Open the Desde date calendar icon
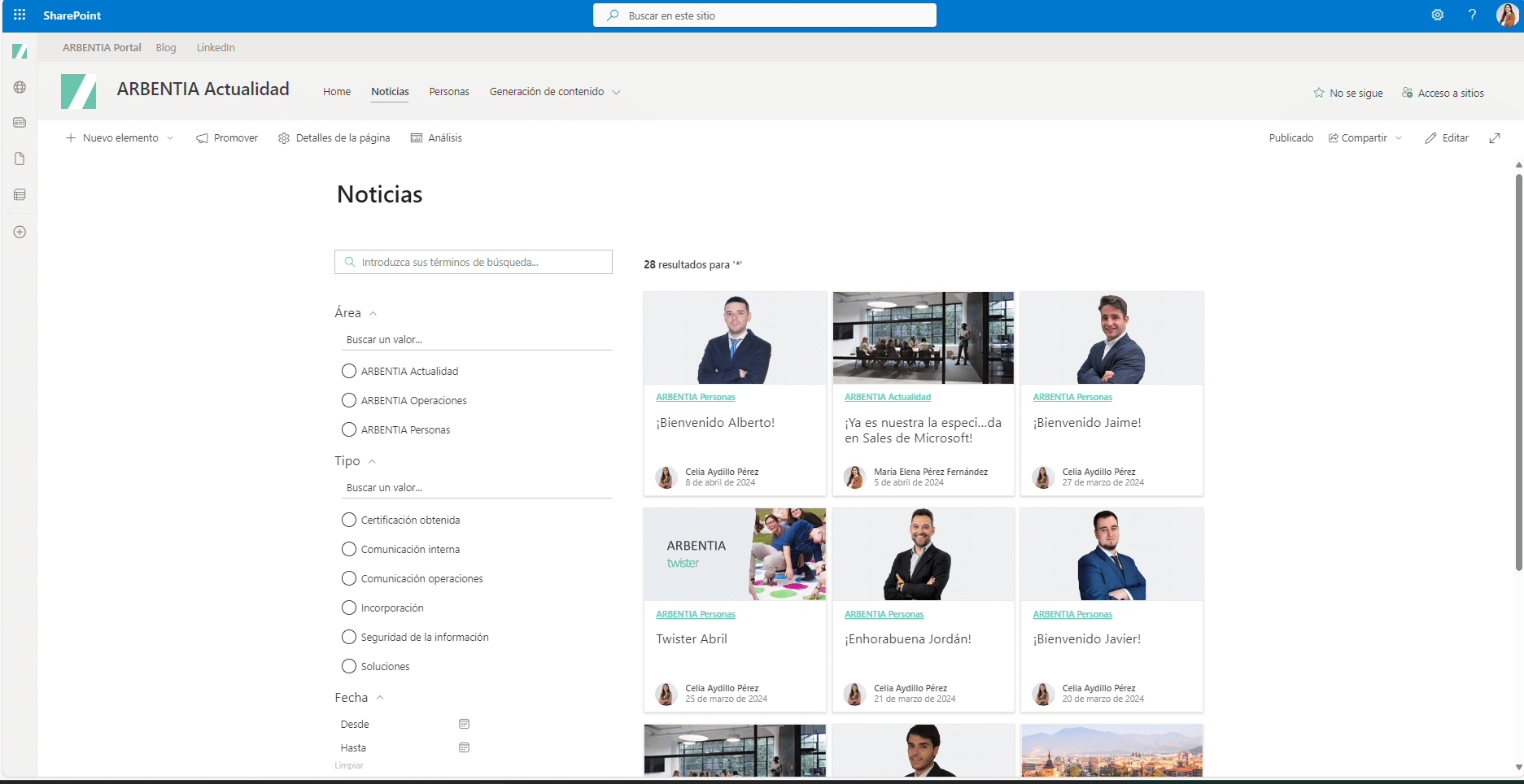This screenshot has width=1524, height=784. coord(464,724)
